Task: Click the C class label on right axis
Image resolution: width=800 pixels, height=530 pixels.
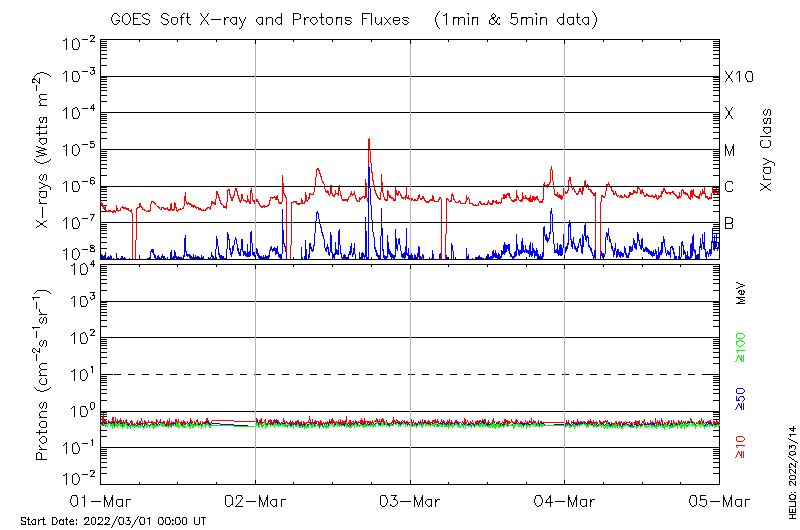Action: (729, 187)
